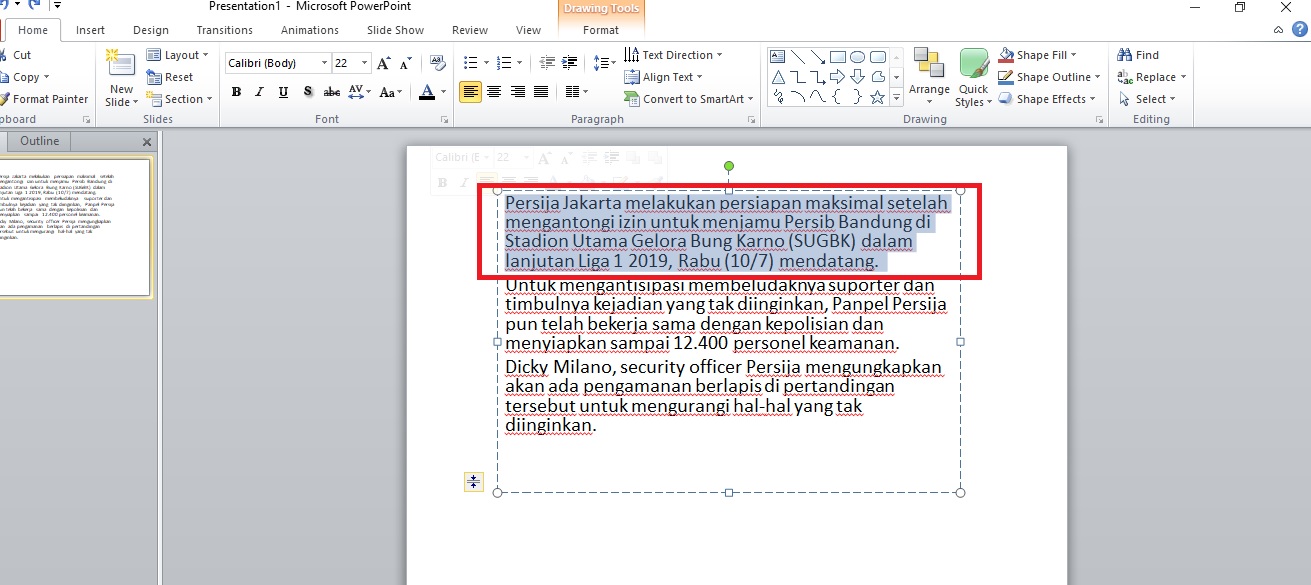Select the Line shape in gallery
1311x585 pixels.
(x=799, y=57)
